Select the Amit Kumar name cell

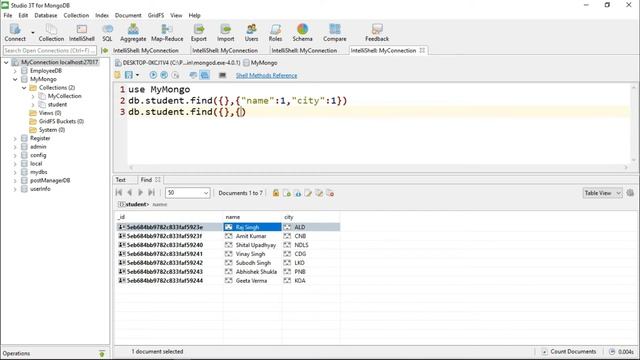click(x=251, y=236)
